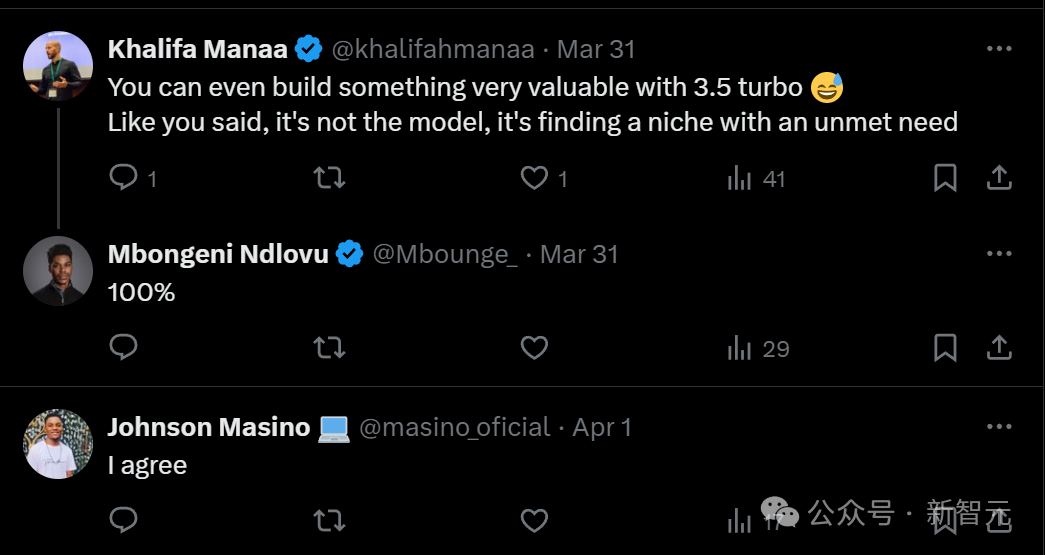Like Mbongeni Ndlovu's 100% tweet
Image resolution: width=1045 pixels, height=555 pixels.
(x=535, y=347)
